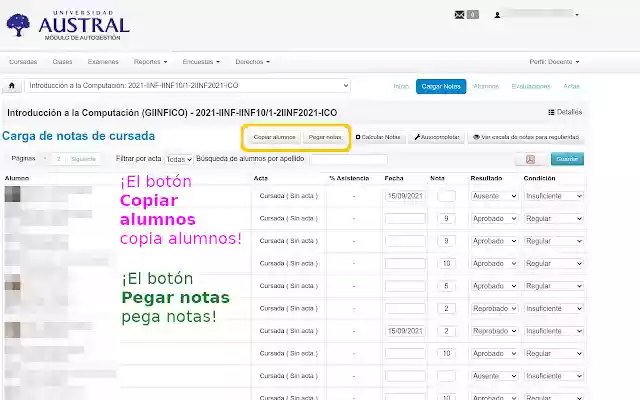Open the Derechos dropdown menu
Image resolution: width=640 pixels, height=400 pixels.
(252, 62)
